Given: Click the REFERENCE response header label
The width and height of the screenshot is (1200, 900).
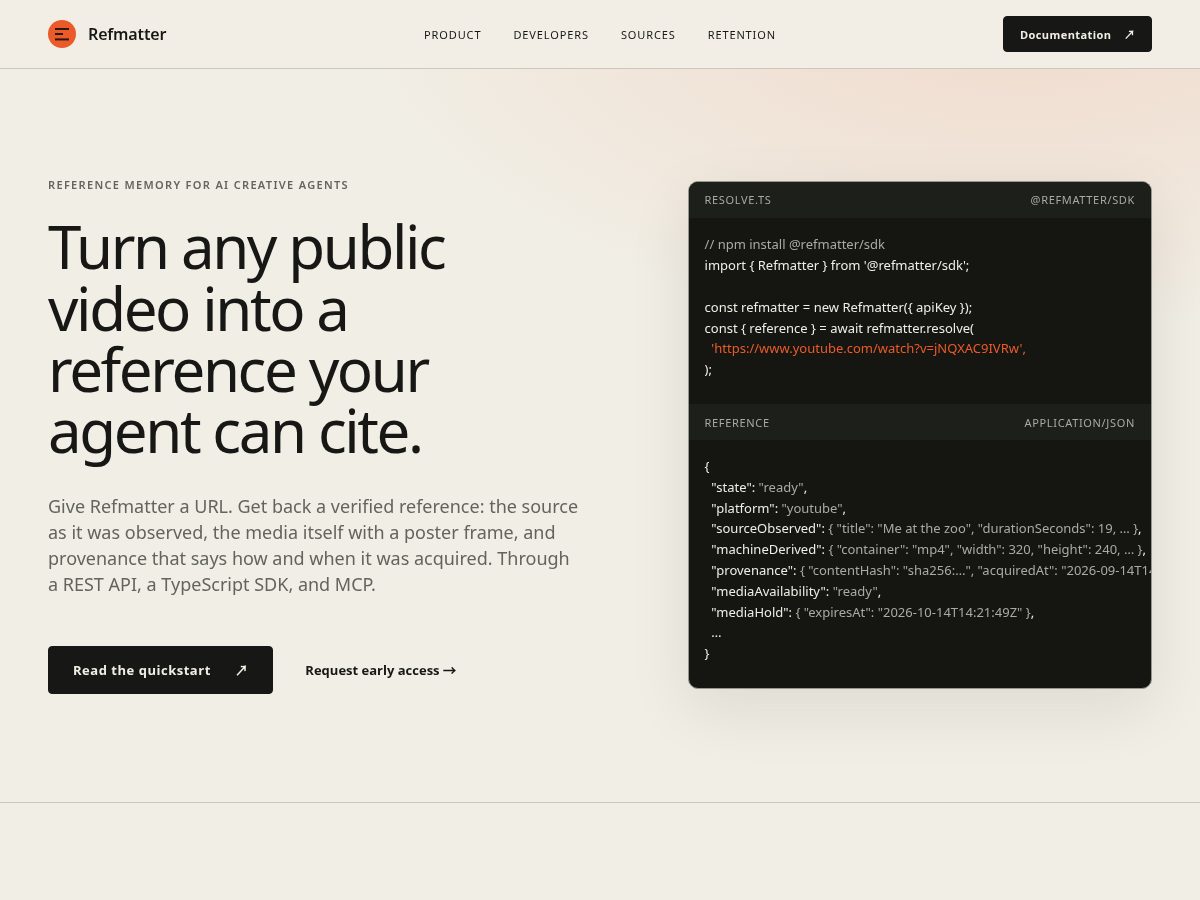Looking at the screenshot, I should [x=737, y=423].
